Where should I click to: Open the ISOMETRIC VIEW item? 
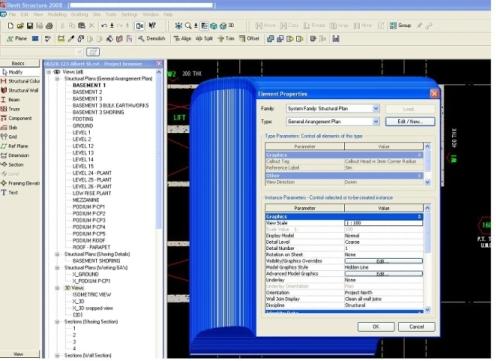click(92, 294)
